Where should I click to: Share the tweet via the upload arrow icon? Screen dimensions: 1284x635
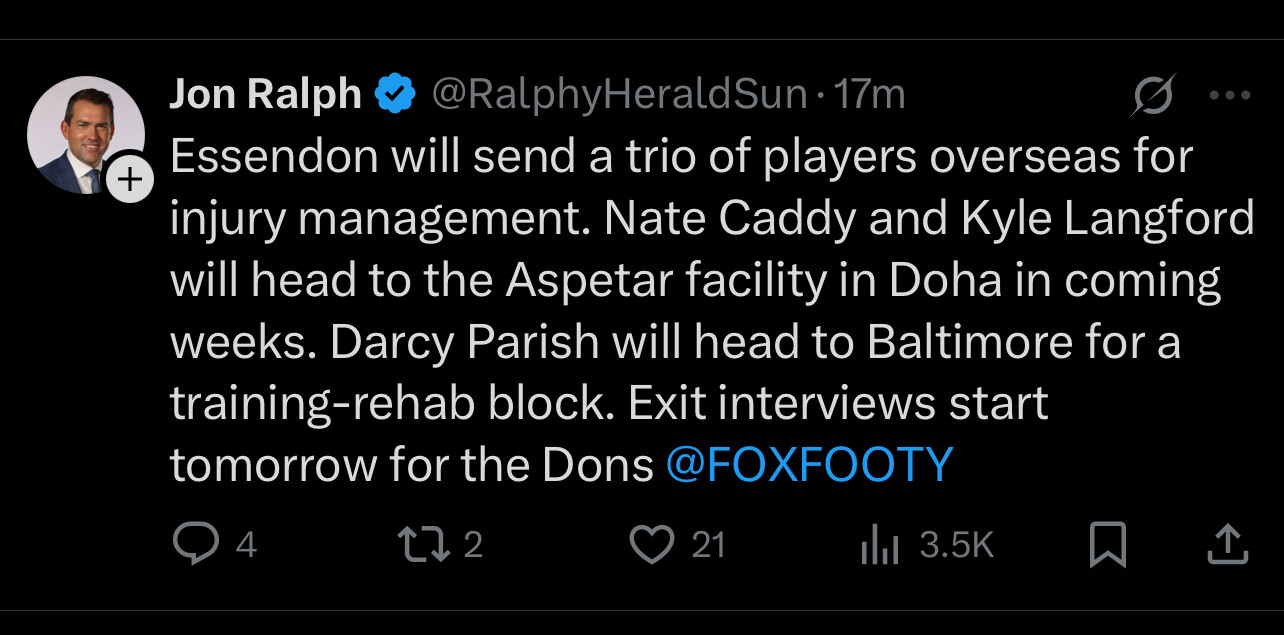click(x=1229, y=544)
